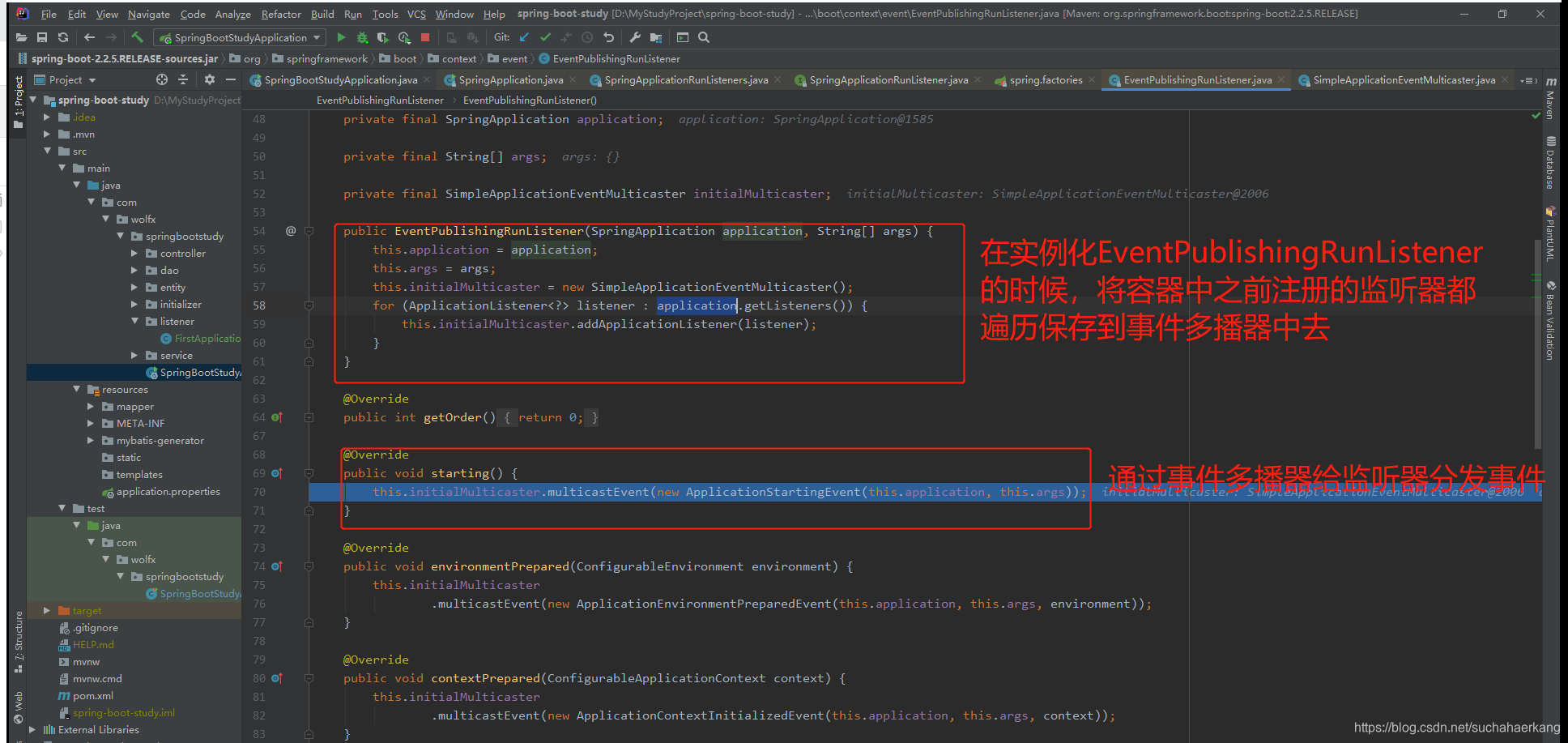Click 'getOrder' method name on line 64

coord(453,417)
